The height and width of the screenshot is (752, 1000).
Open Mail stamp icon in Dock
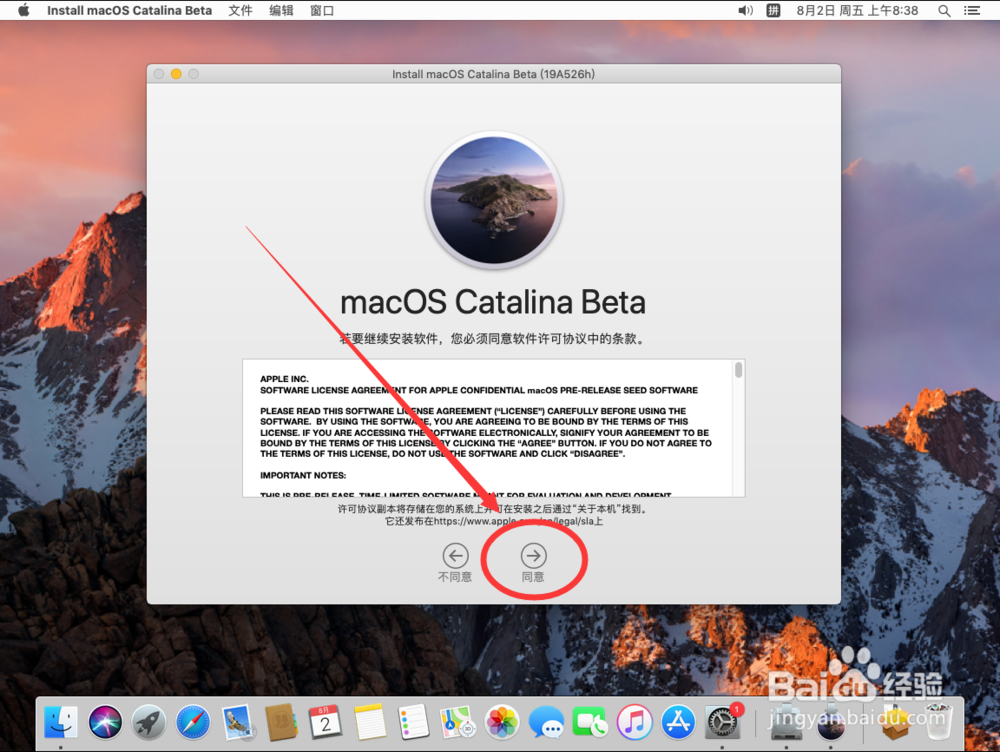[x=238, y=722]
